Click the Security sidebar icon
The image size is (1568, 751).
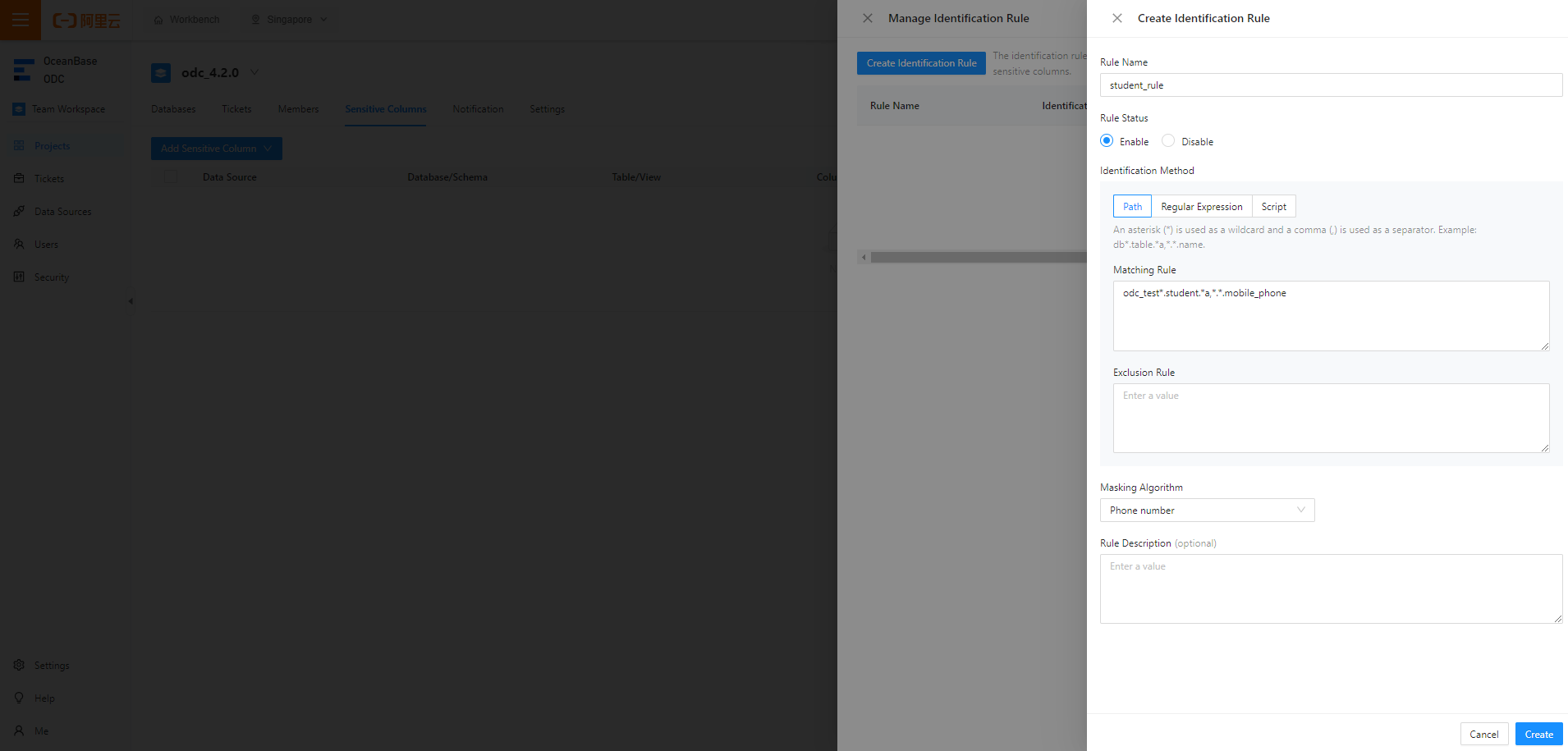19,277
